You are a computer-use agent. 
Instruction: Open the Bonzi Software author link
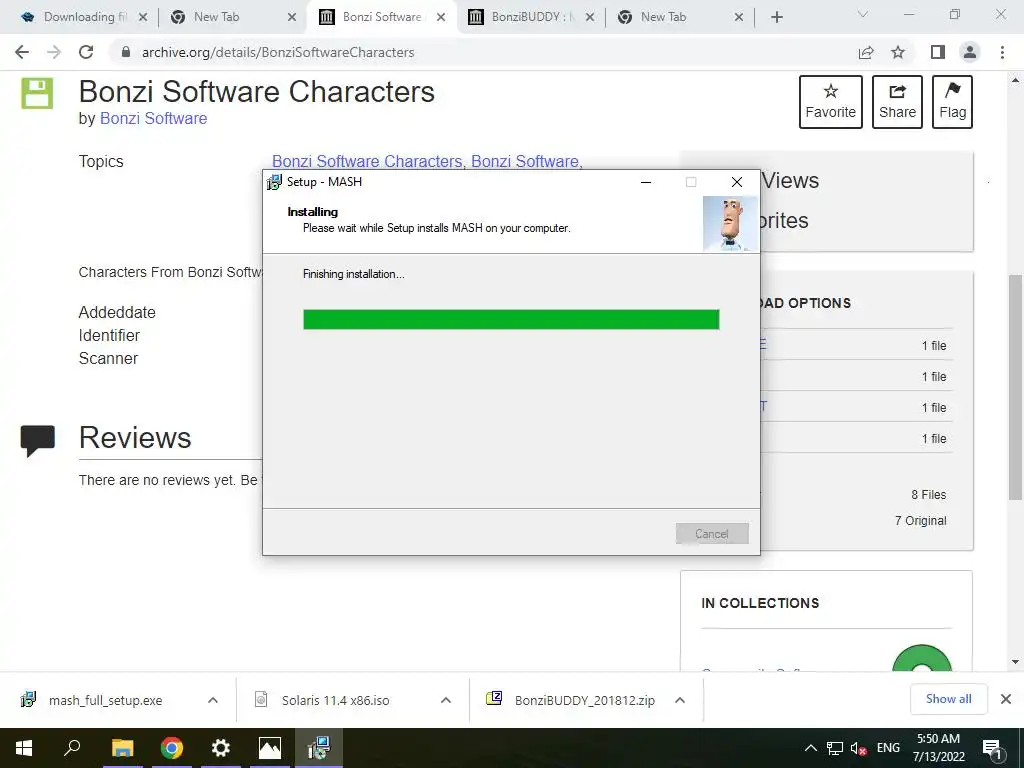pyautogui.click(x=153, y=118)
